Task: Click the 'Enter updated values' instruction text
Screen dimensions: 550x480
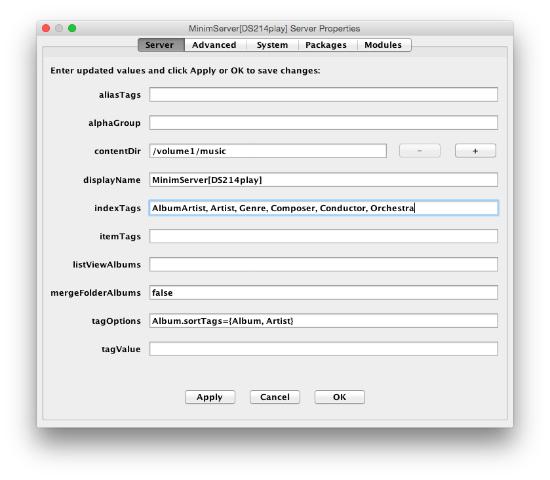Action: 185,71
